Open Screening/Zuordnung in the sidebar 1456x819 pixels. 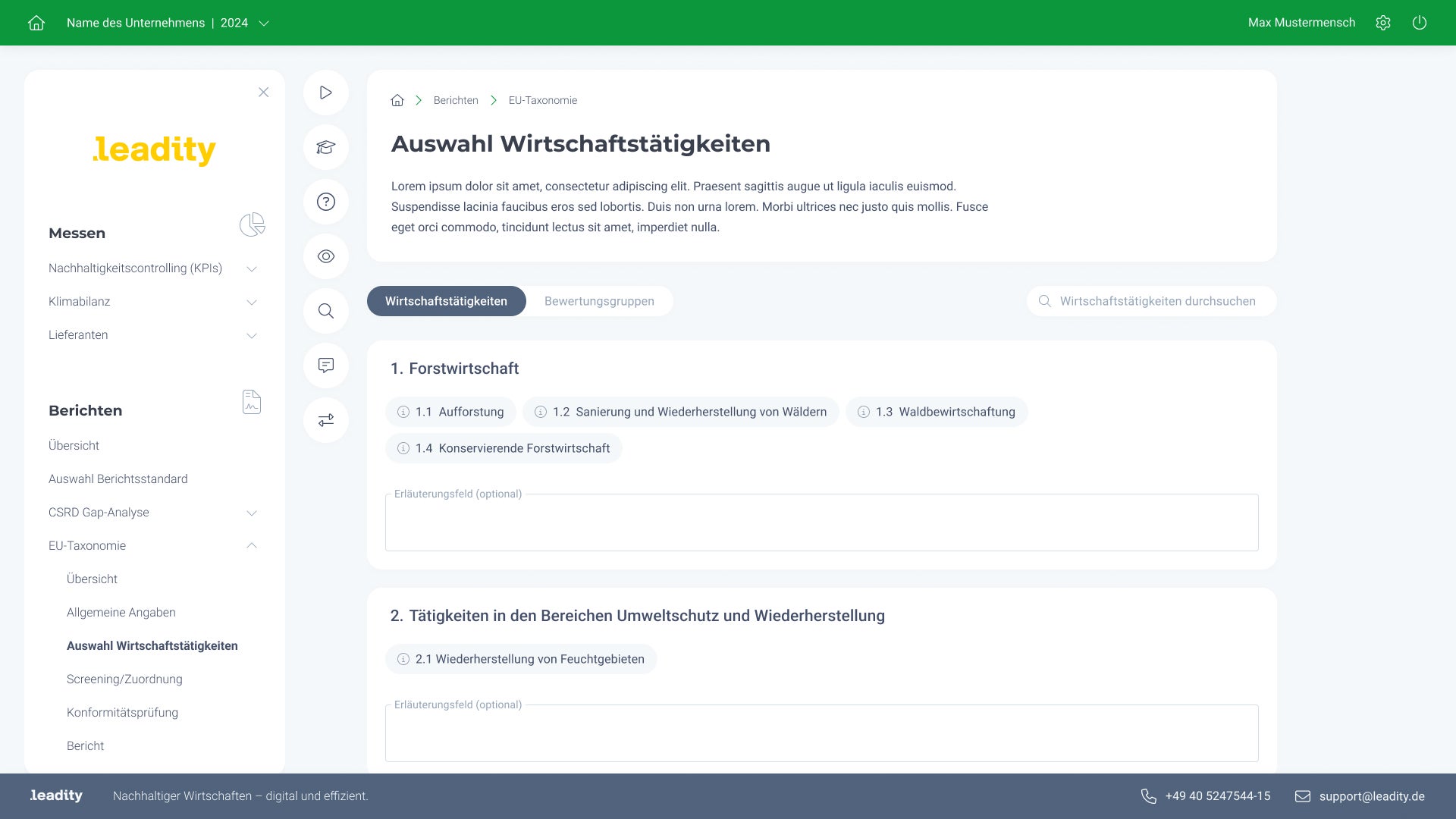pos(124,679)
